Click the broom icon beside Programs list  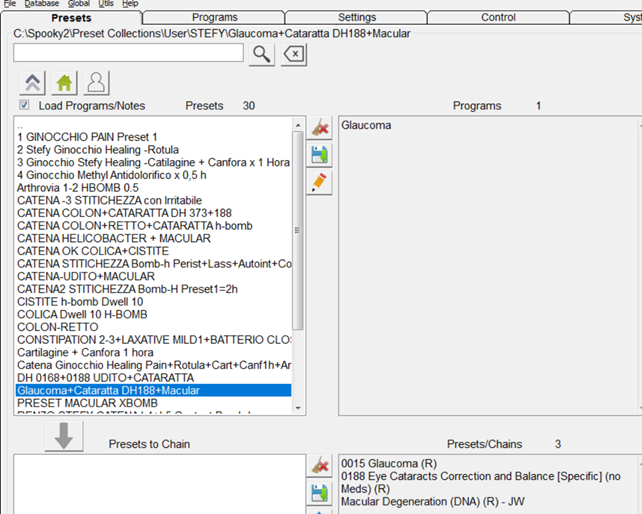pos(319,128)
